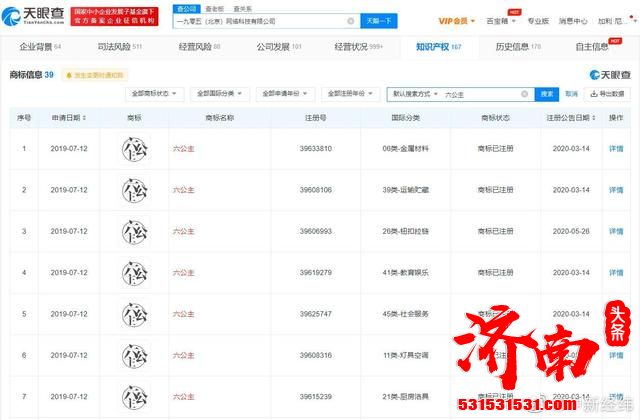Open 详情 for registration 39633810
This screenshot has width=640, height=420.
pos(616,149)
